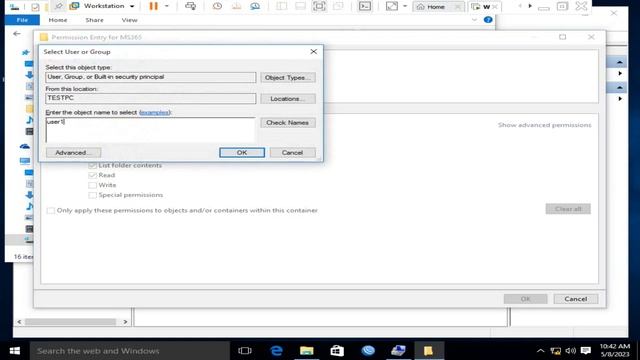The height and width of the screenshot is (360, 640).
Task: Click the blue Explorer help icon
Action: click(x=488, y=20)
